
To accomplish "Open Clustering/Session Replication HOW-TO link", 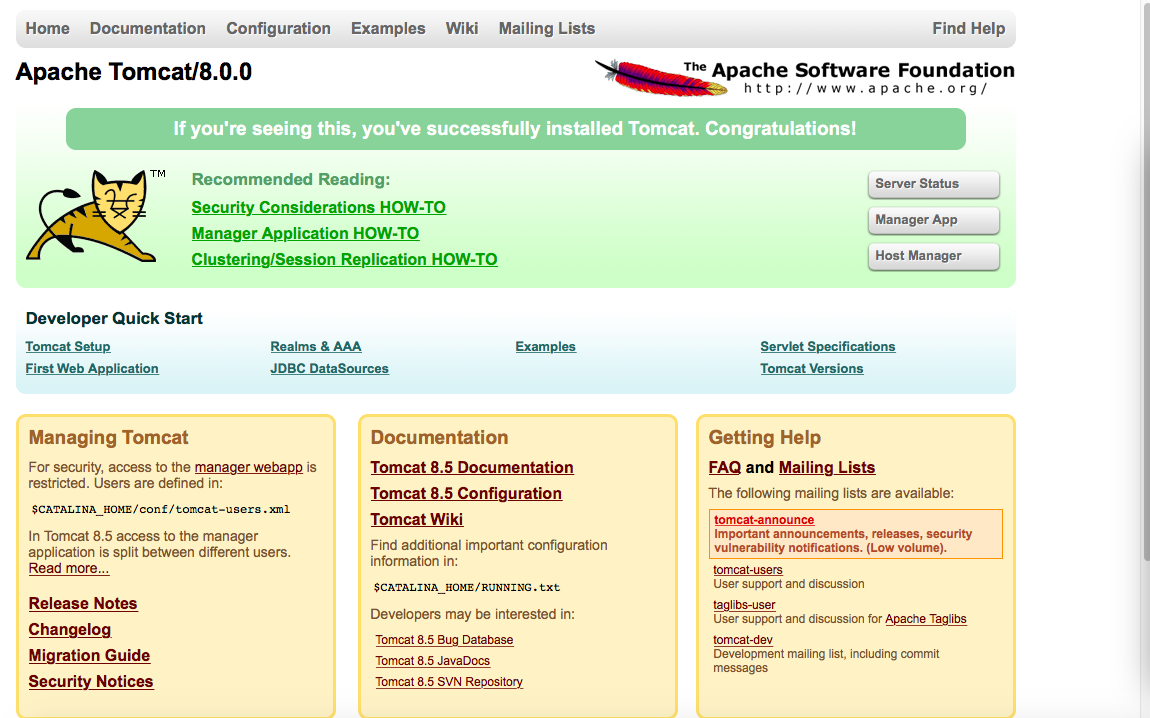I will pyautogui.click(x=344, y=260).
